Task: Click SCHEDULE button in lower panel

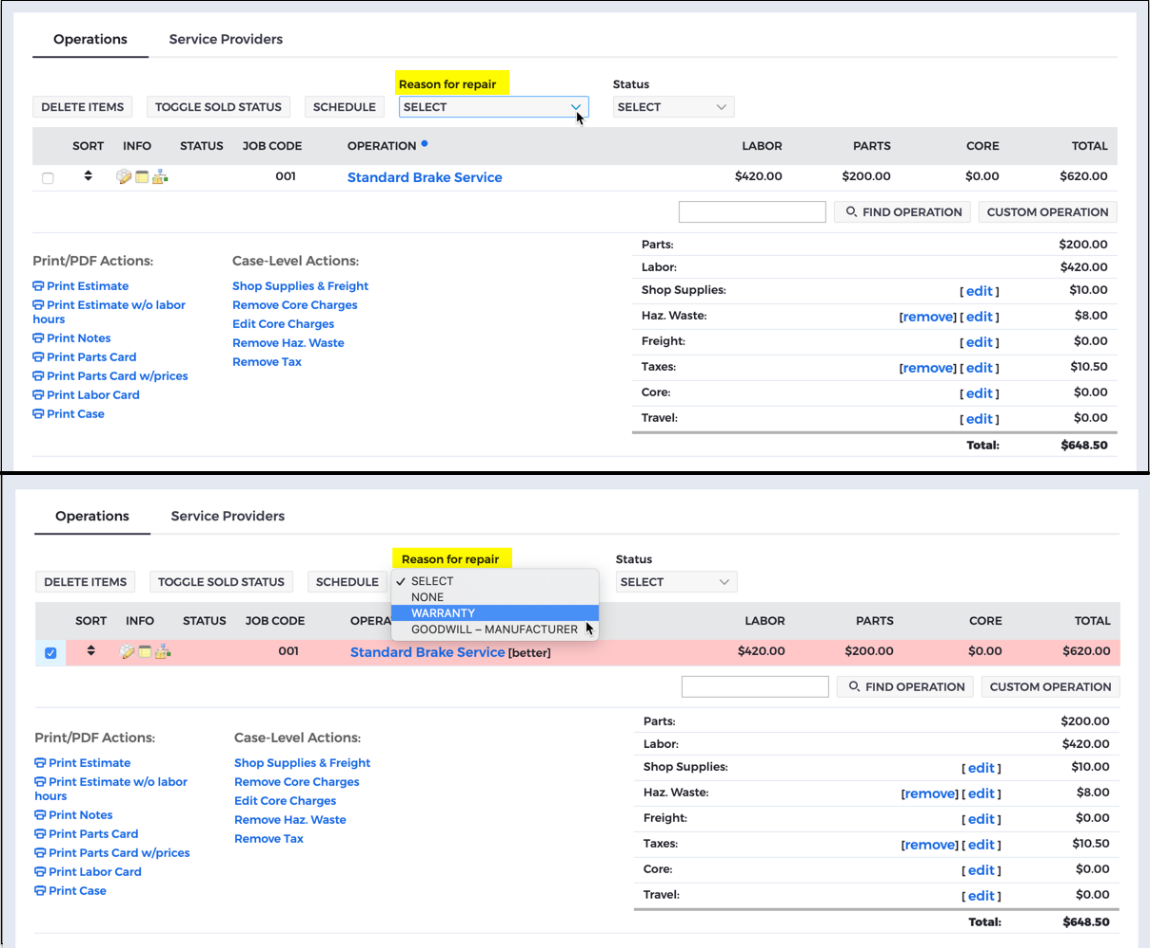Action: click(348, 582)
